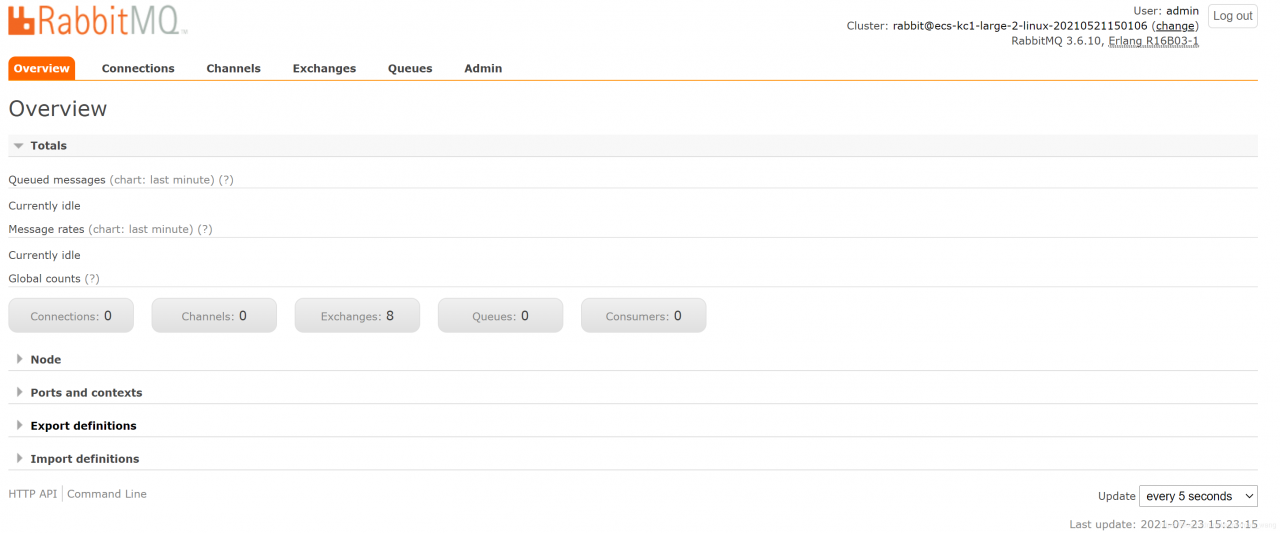Click the RabbitMQ logo
Image resolution: width=1280 pixels, height=533 pixels.
click(x=98, y=20)
